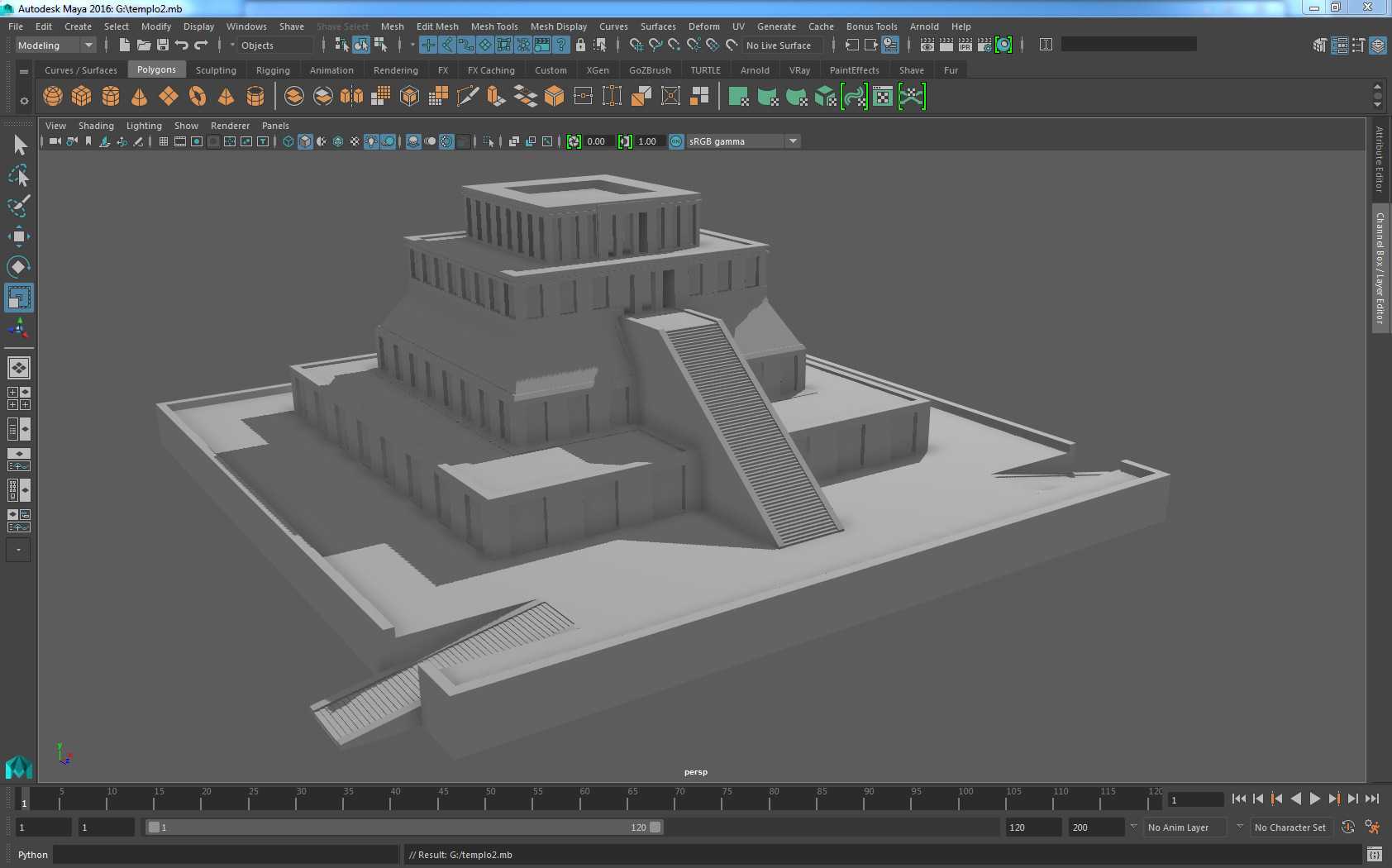Toggle the viewport grid display
Image resolution: width=1392 pixels, height=868 pixels.
point(164,141)
